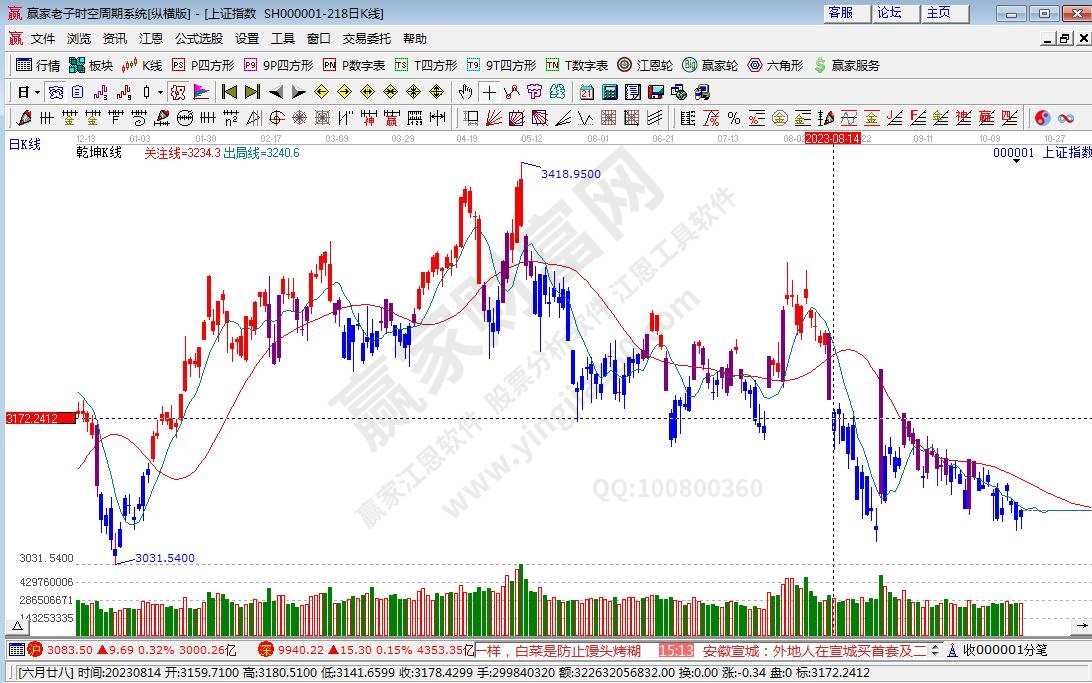Open the 公式选股 menu
This screenshot has width=1092, height=683.
199,39
